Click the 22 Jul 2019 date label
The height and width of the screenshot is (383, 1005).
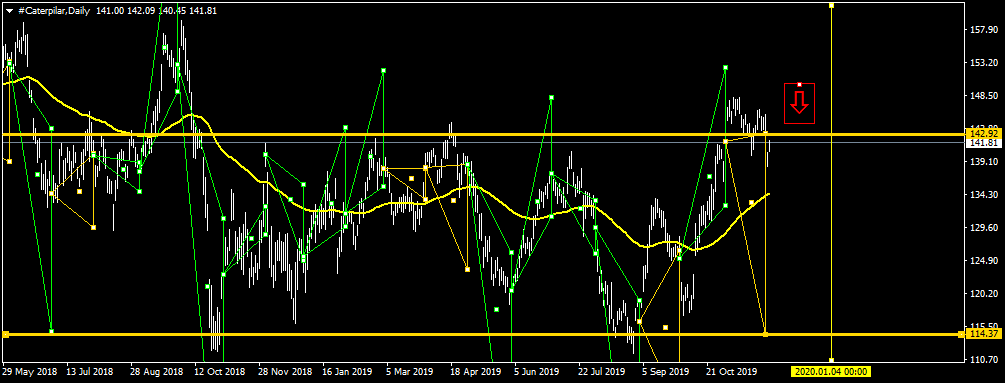pyautogui.click(x=601, y=371)
